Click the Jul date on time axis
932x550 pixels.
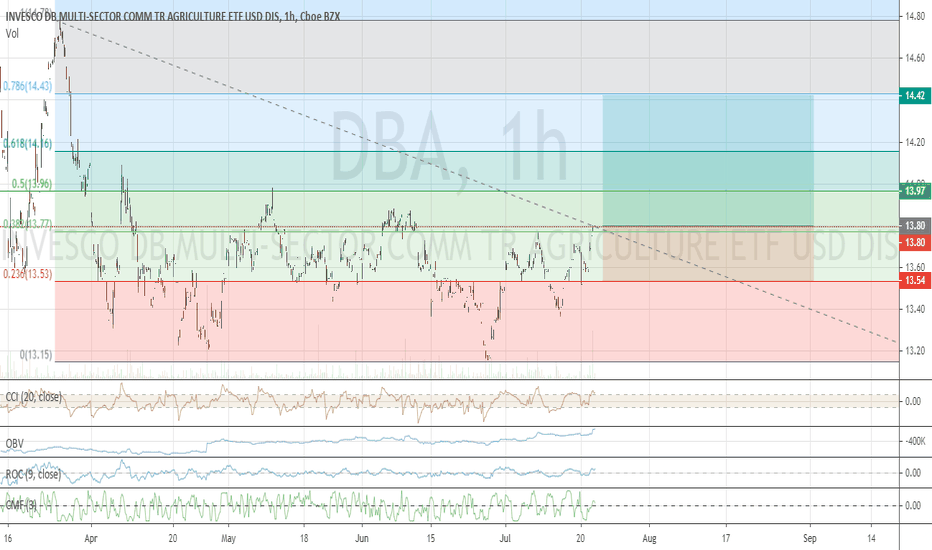pyautogui.click(x=506, y=539)
